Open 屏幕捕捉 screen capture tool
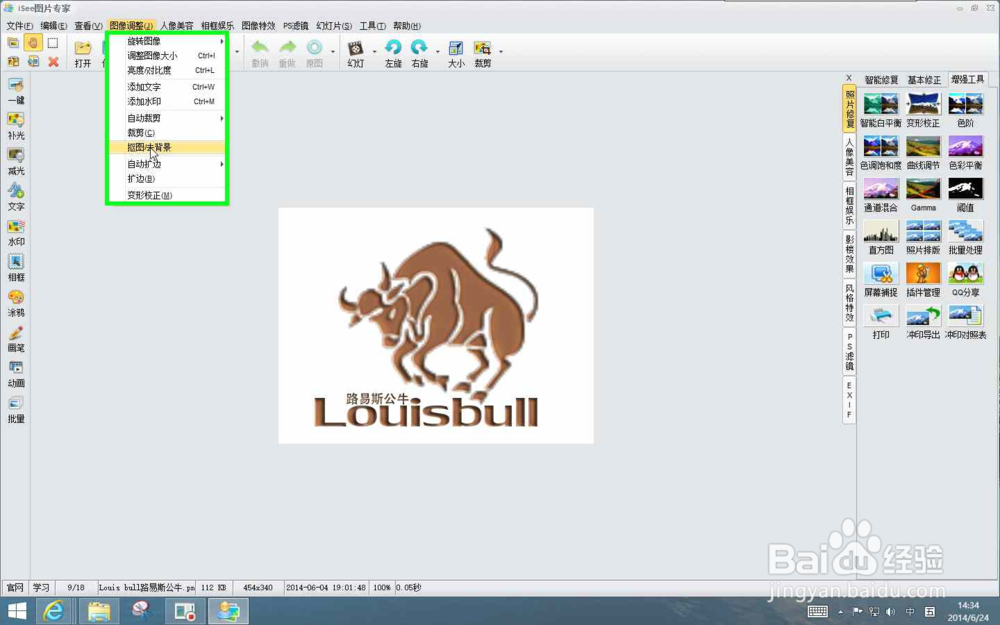This screenshot has height=625, width=1000. pos(881,279)
